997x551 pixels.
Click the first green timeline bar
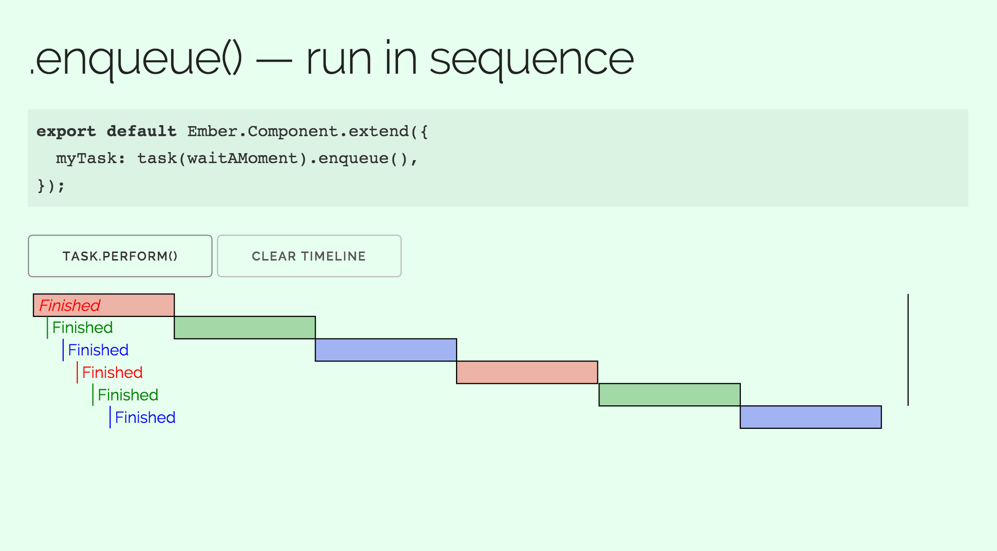245,327
